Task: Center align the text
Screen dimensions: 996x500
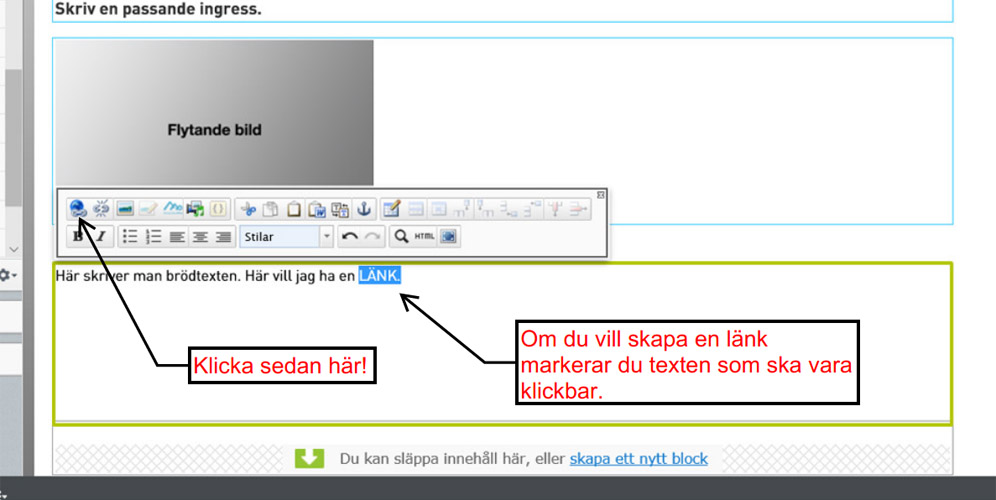Action: coord(200,236)
